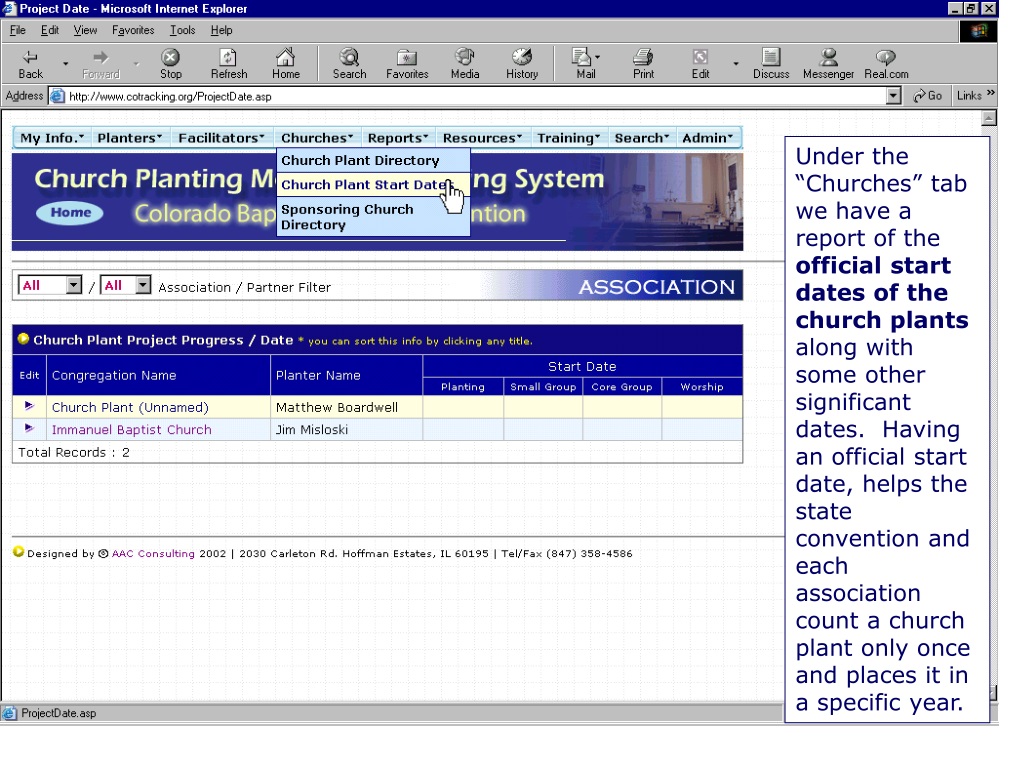Click the Mail toolbar icon
1024x768 pixels.
582,57
